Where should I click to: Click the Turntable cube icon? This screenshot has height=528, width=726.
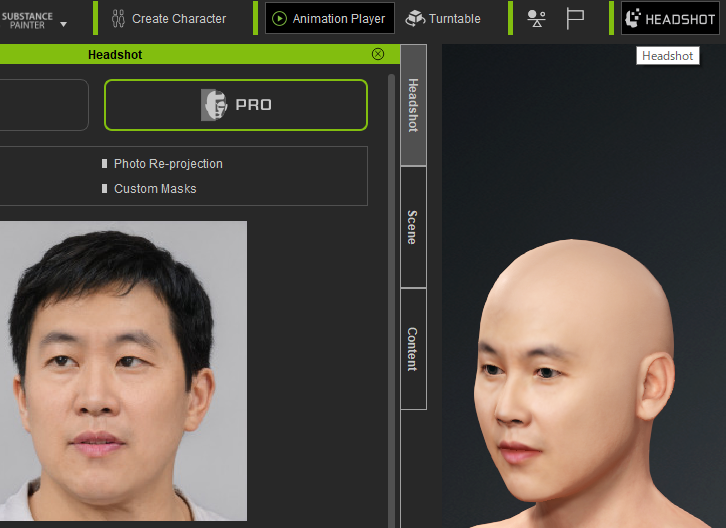415,18
